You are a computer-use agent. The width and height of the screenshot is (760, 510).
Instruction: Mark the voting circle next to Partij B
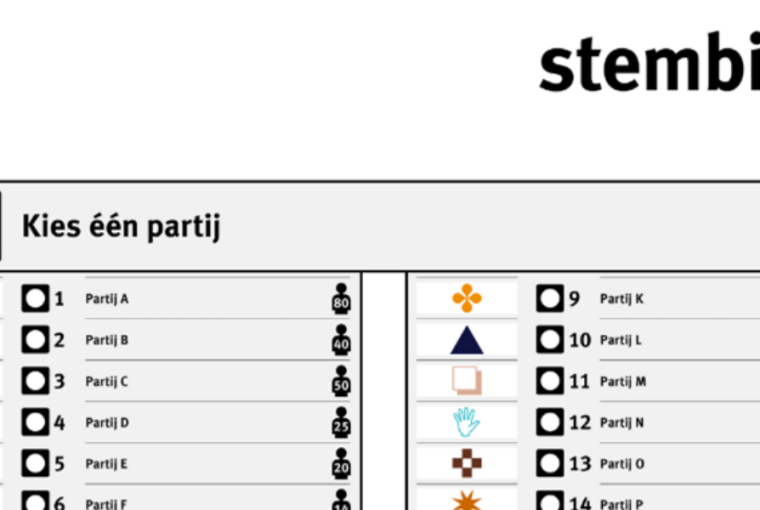pos(35,339)
